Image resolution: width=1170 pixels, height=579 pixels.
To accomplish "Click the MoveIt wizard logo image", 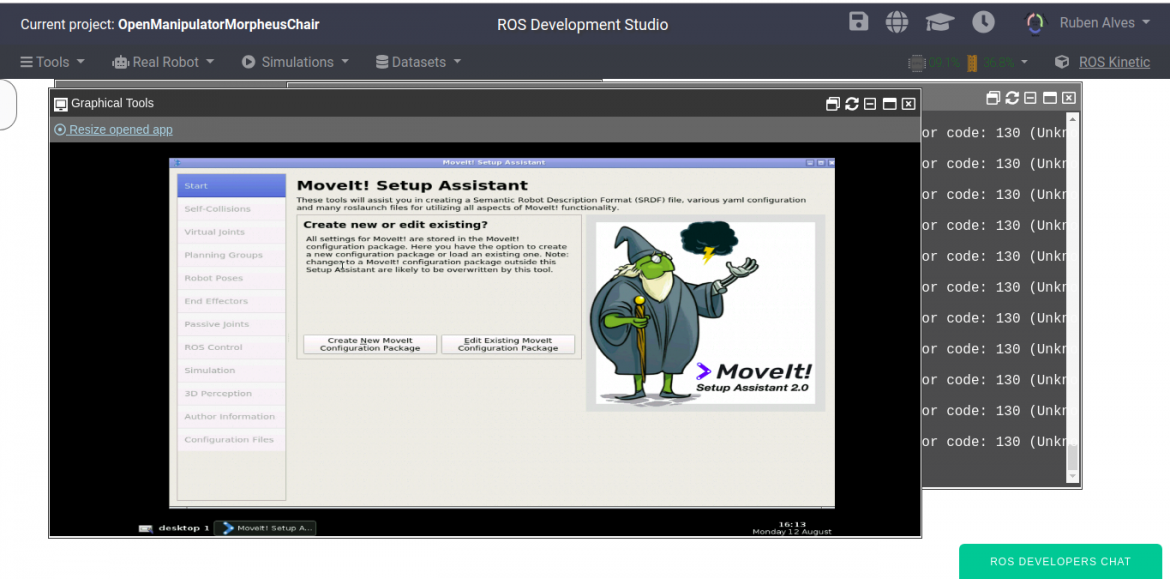I will click(x=705, y=313).
